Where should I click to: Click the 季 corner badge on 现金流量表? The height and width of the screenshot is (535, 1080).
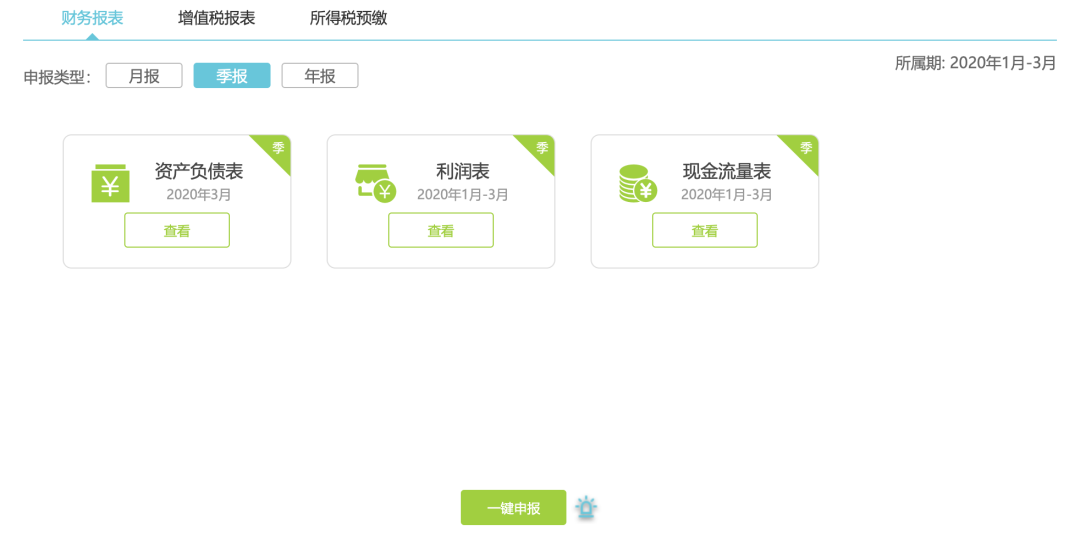[x=805, y=148]
